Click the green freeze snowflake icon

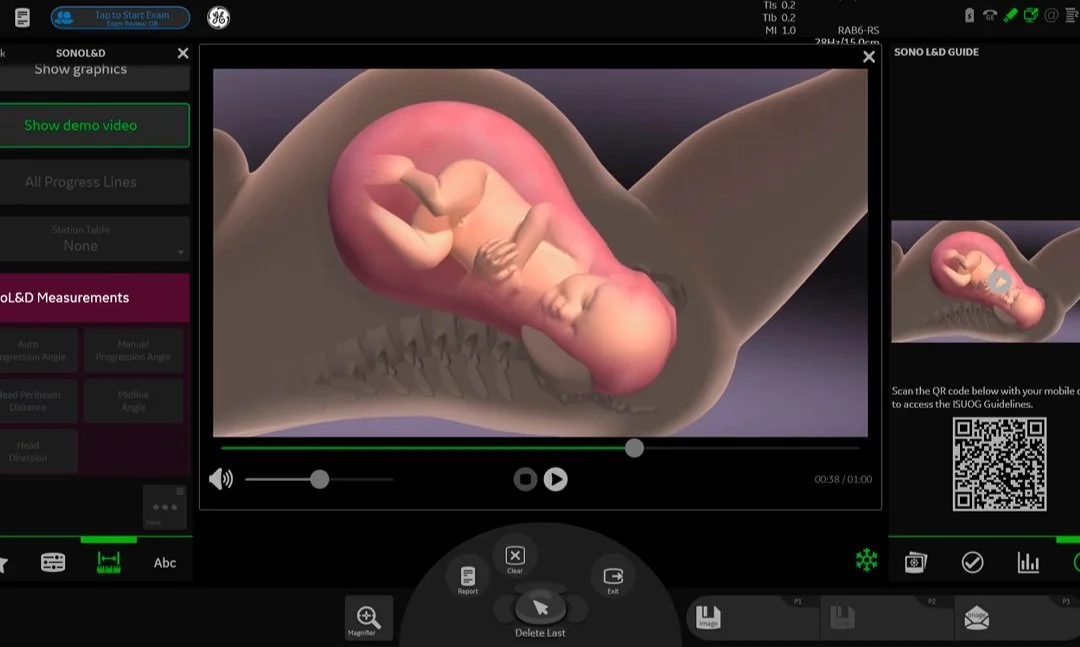tap(866, 560)
